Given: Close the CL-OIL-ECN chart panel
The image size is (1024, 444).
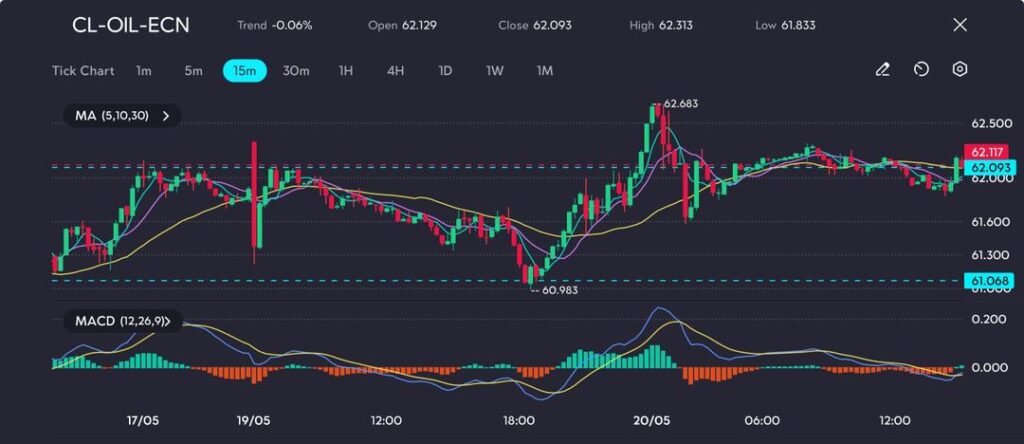Looking at the screenshot, I should pyautogui.click(x=960, y=25).
